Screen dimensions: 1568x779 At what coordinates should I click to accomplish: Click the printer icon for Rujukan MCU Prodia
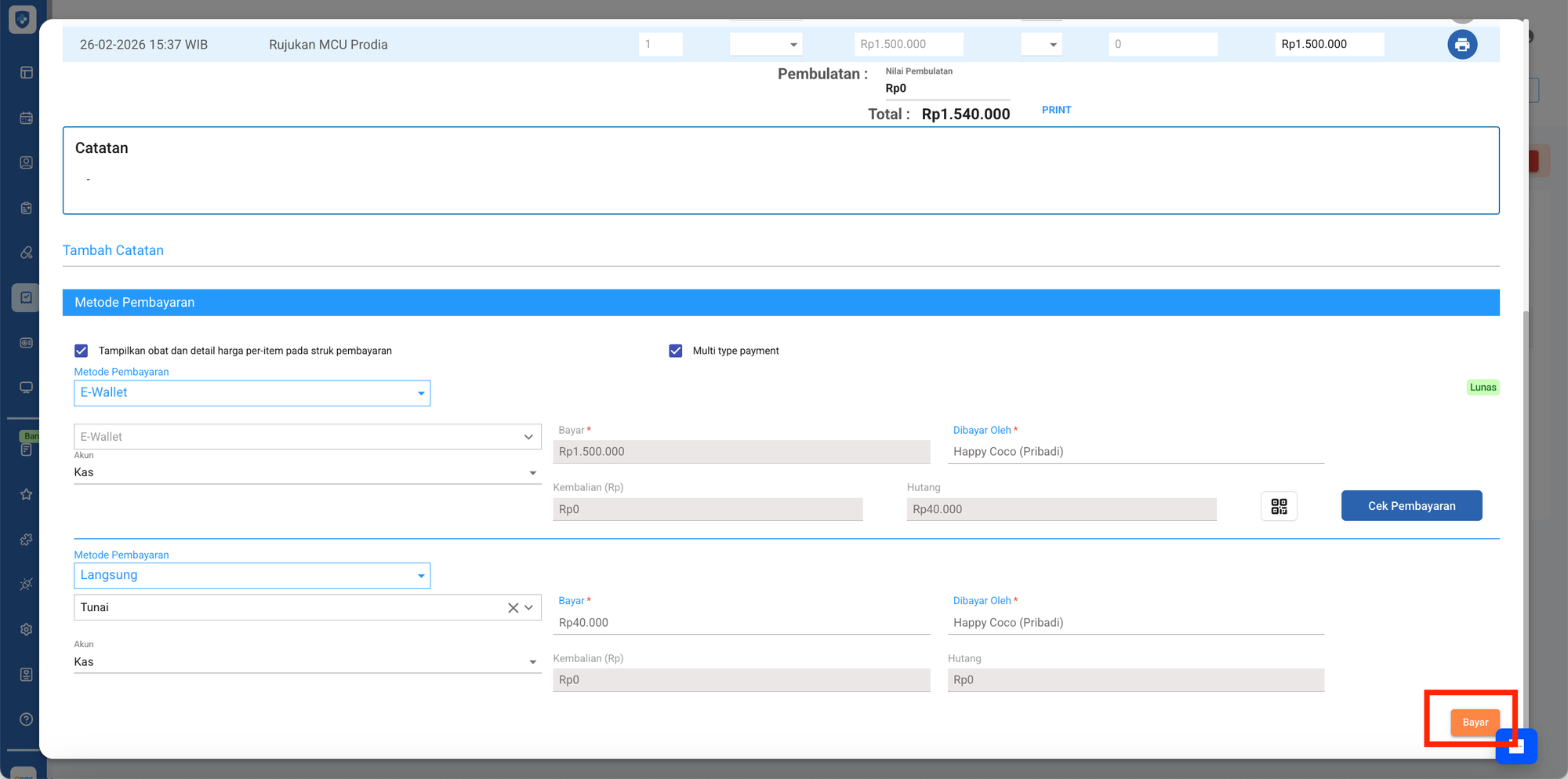click(1462, 45)
